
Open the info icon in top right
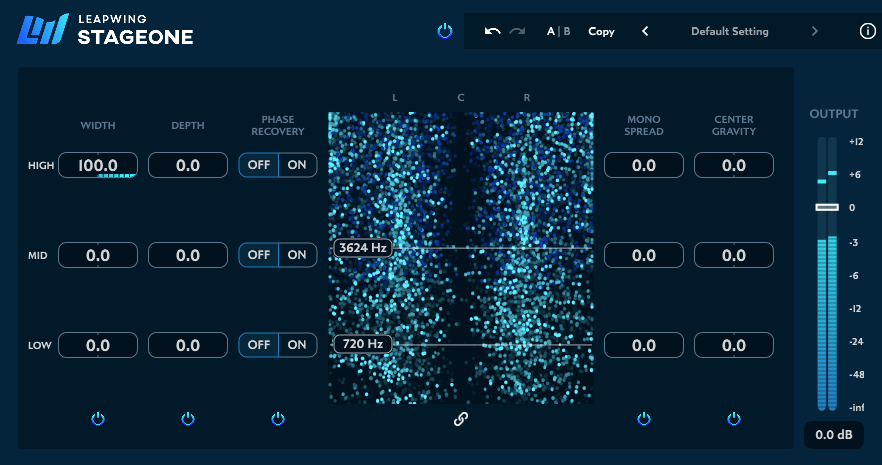867,31
